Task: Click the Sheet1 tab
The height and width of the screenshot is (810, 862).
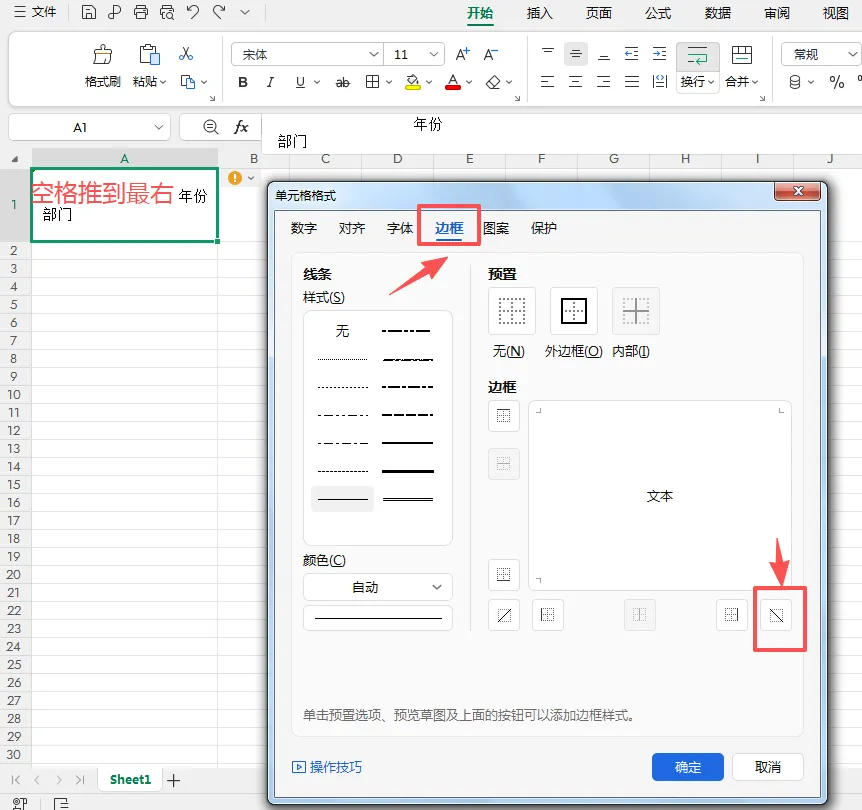Action: point(130,779)
